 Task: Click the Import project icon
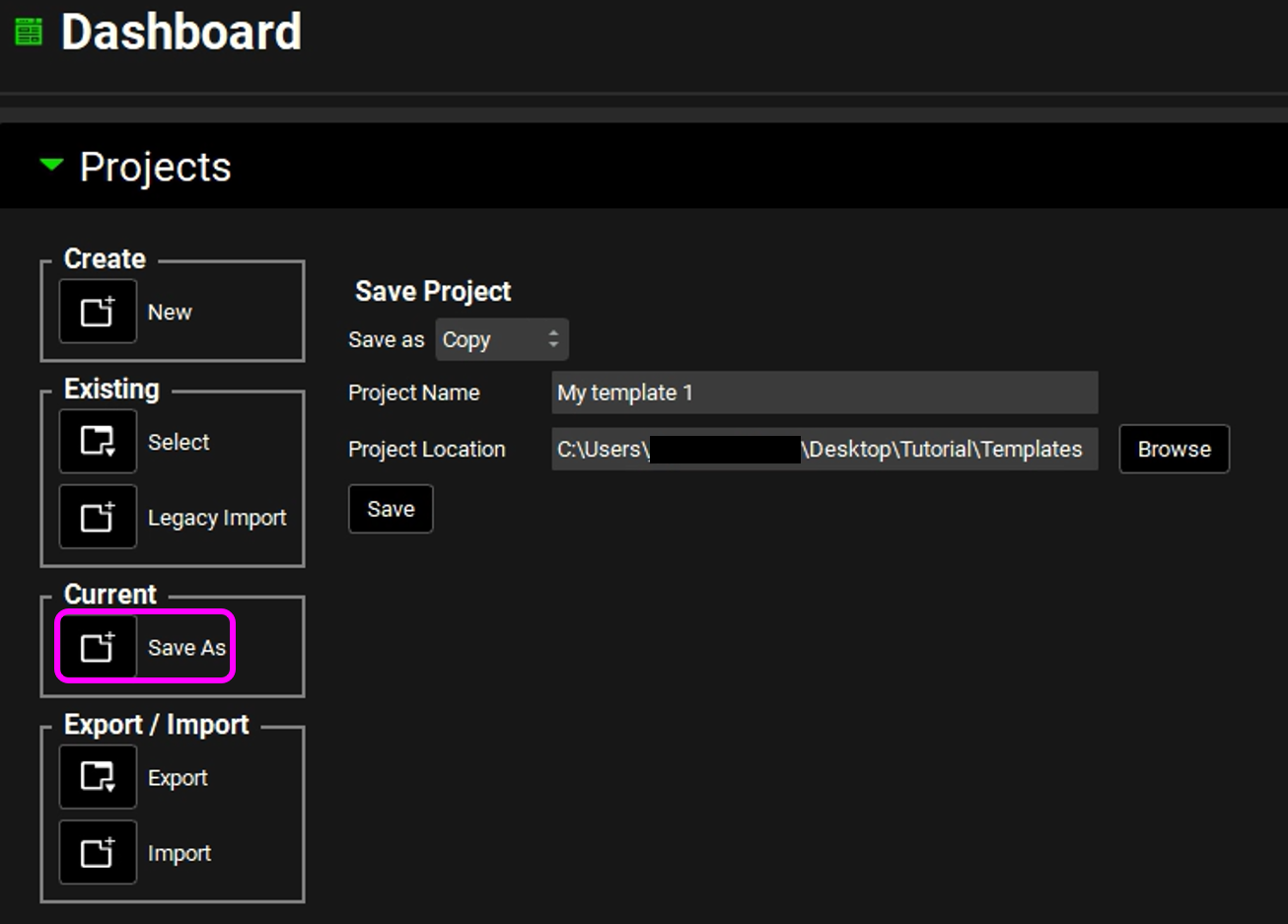pyautogui.click(x=98, y=853)
